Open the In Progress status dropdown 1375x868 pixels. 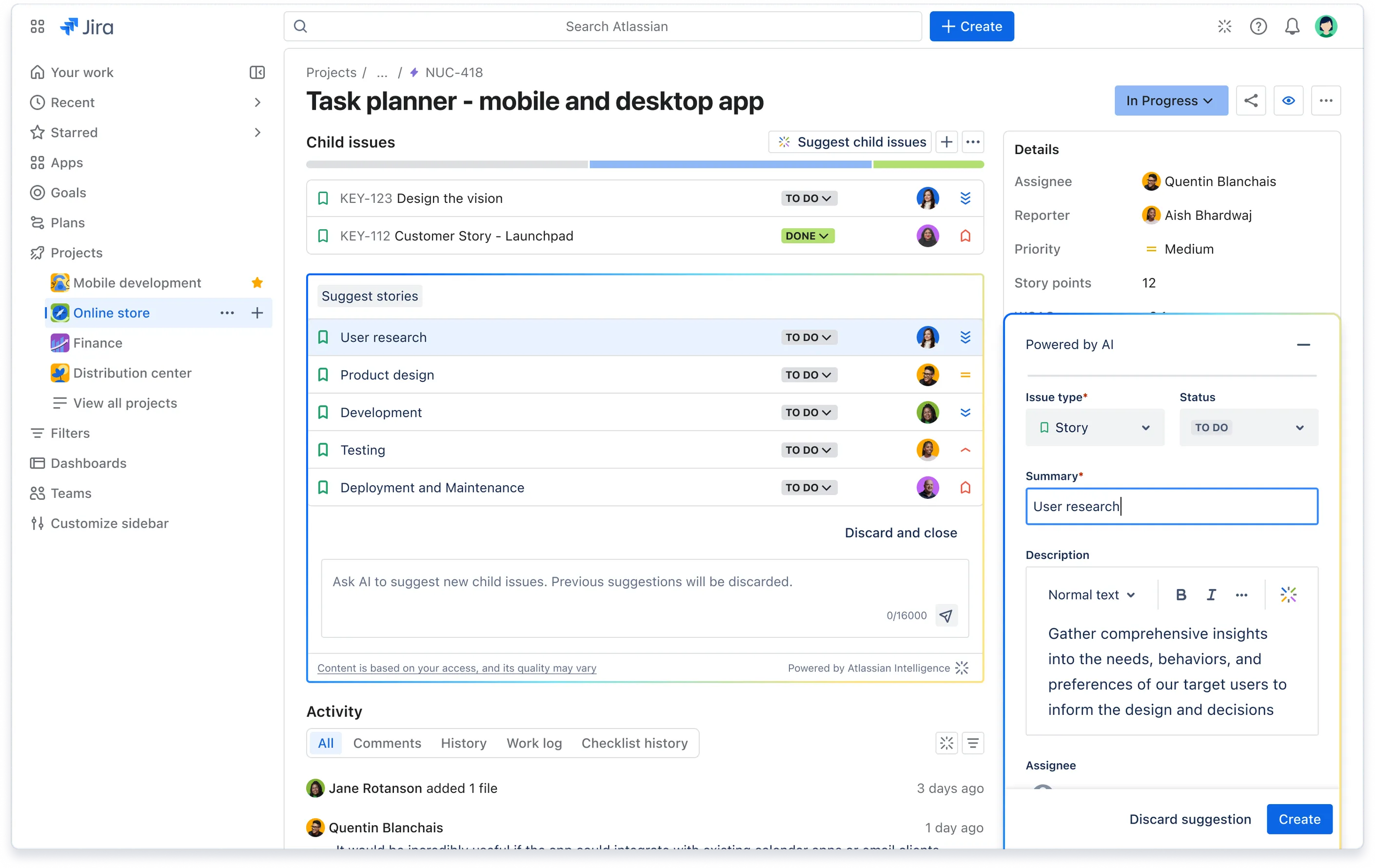click(1171, 100)
